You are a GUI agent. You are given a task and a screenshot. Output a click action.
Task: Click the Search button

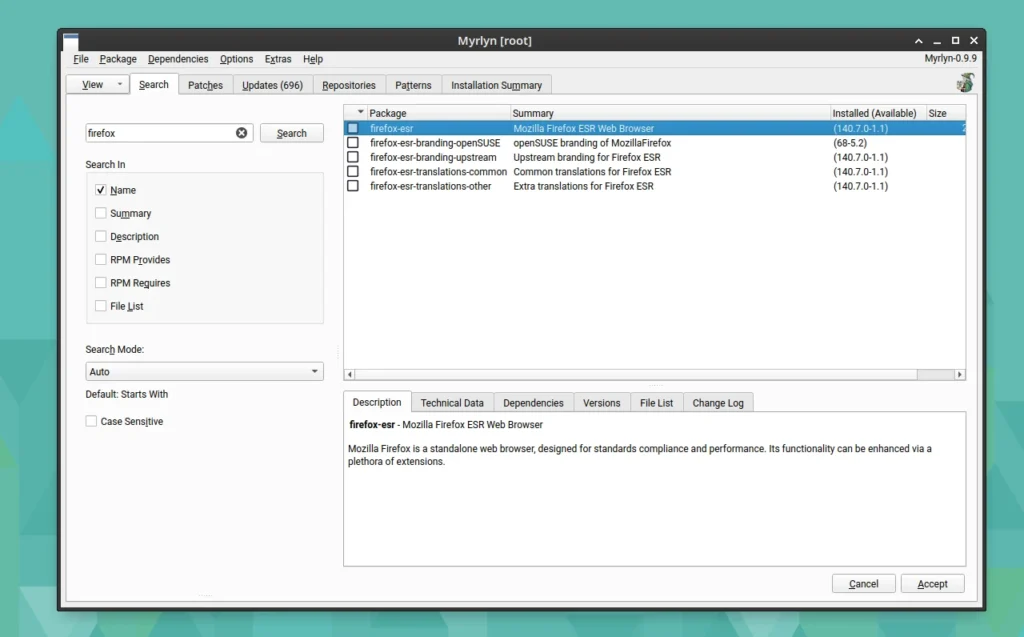[291, 132]
